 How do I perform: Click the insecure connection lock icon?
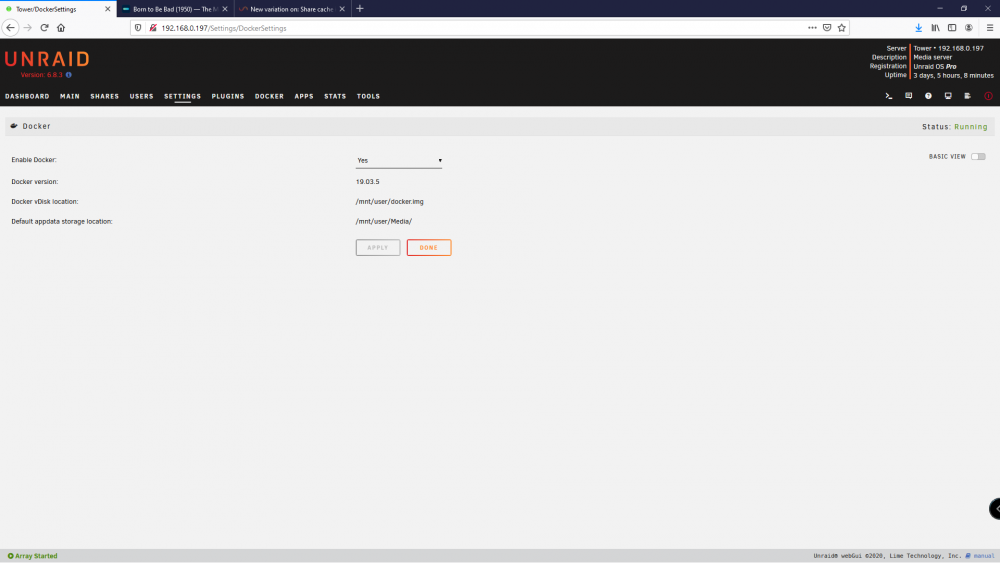153,28
